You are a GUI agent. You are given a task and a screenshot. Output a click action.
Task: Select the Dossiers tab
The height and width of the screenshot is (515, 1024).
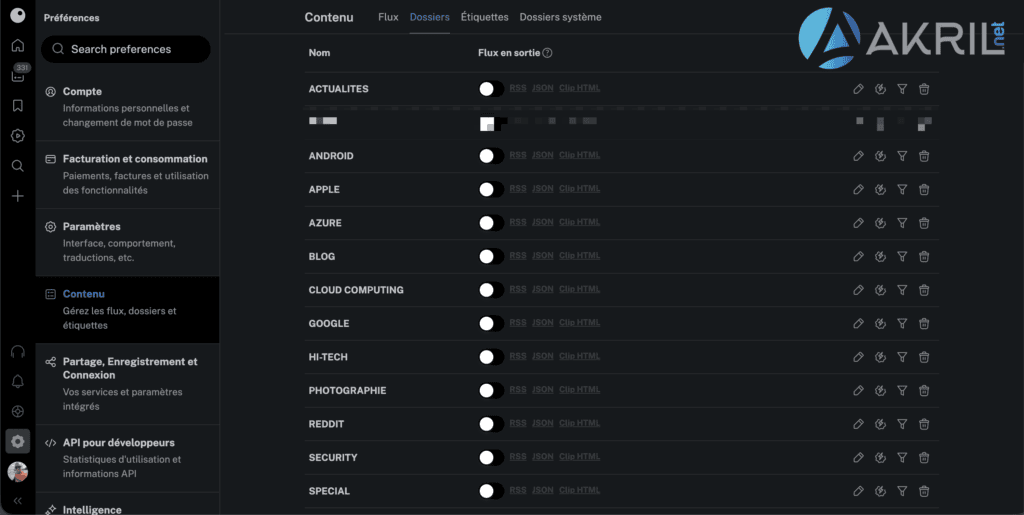pos(429,17)
